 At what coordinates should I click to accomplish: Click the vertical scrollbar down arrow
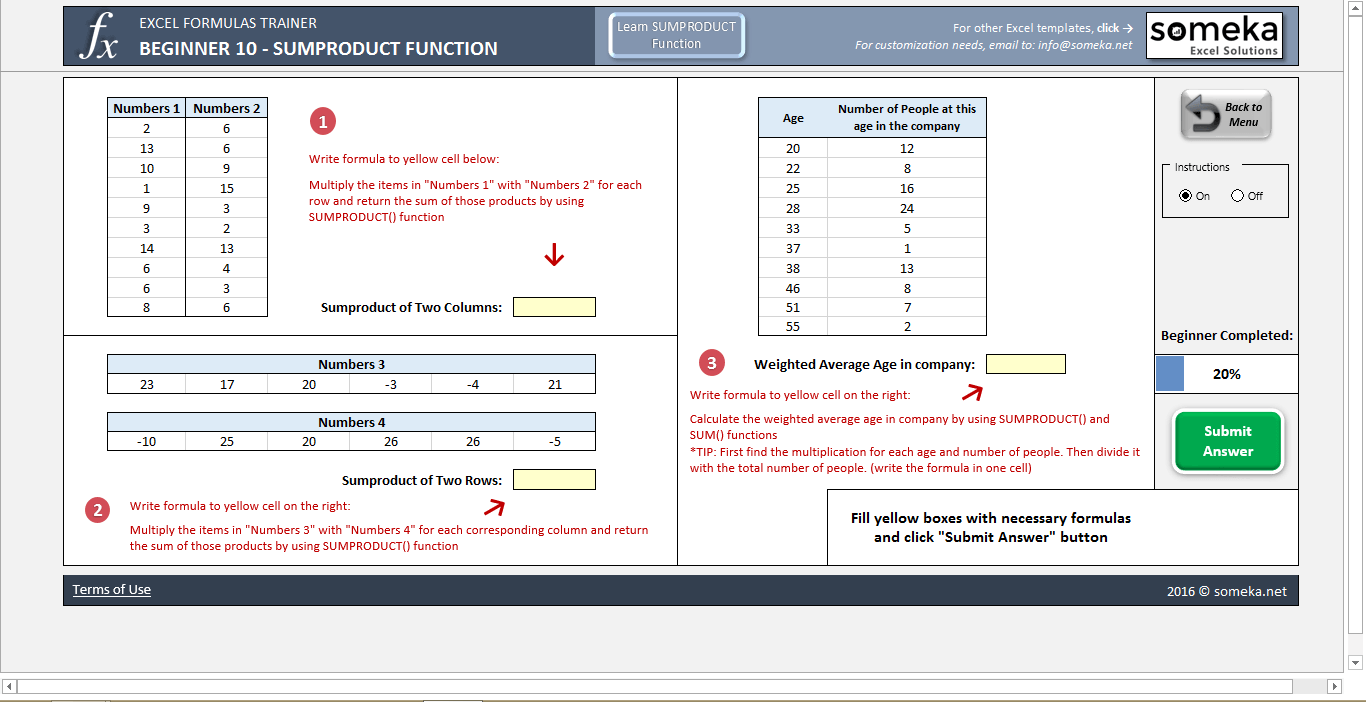[x=1356, y=662]
